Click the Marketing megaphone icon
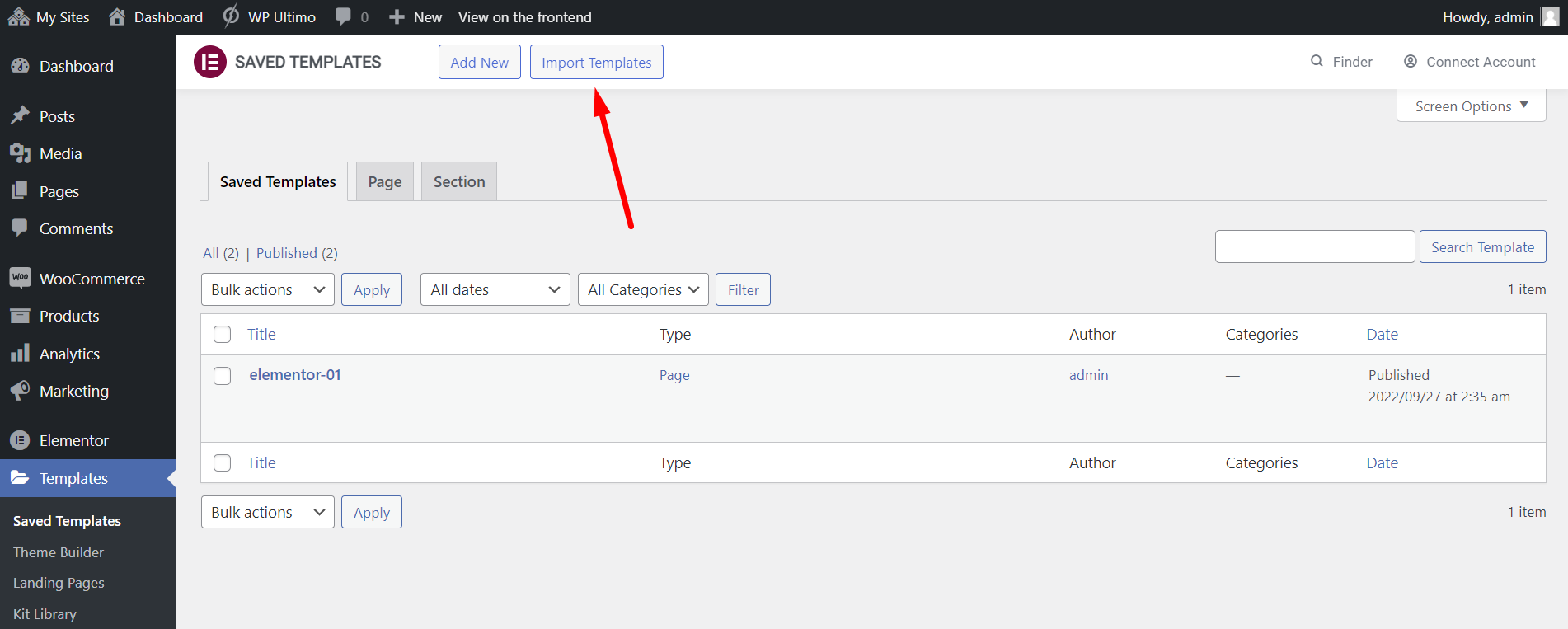Screen dimensions: 1568x629 point(20,390)
